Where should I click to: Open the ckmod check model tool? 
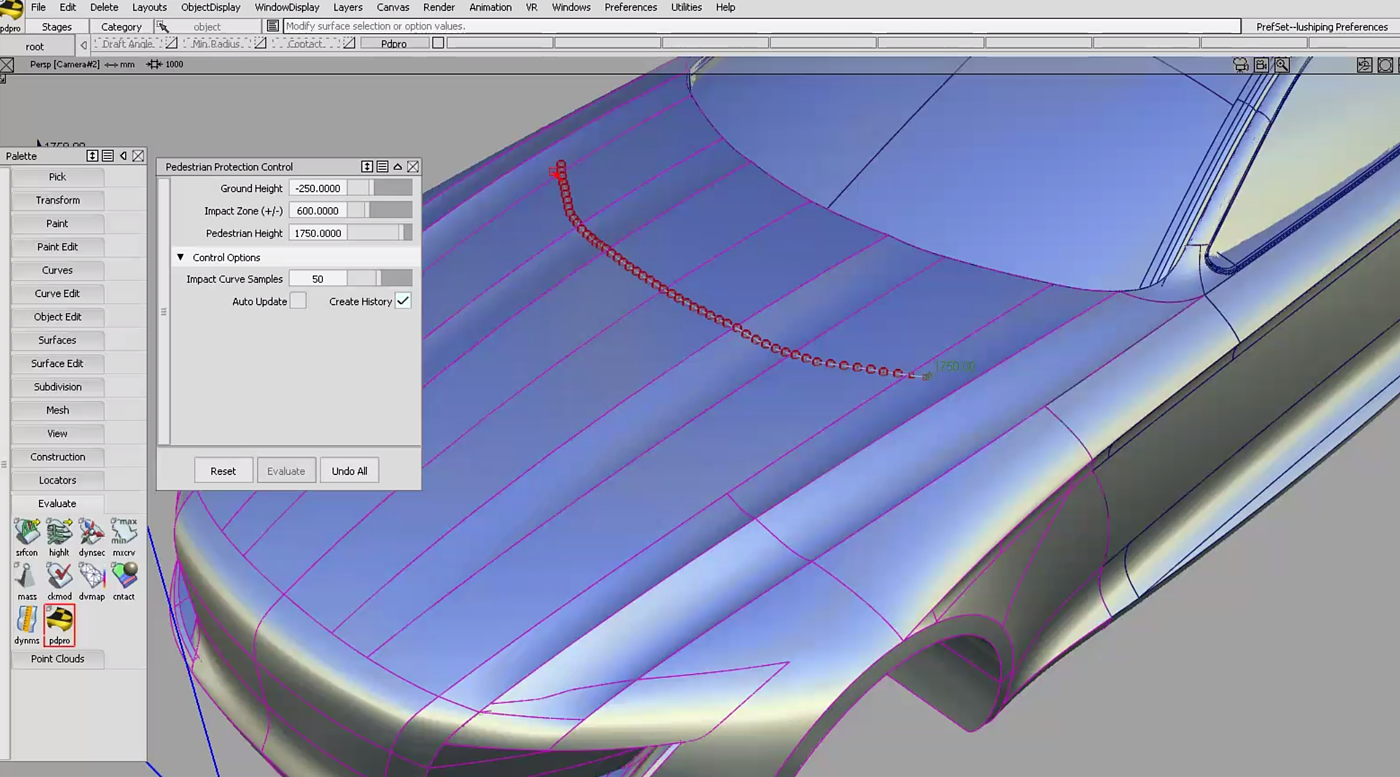(x=59, y=577)
